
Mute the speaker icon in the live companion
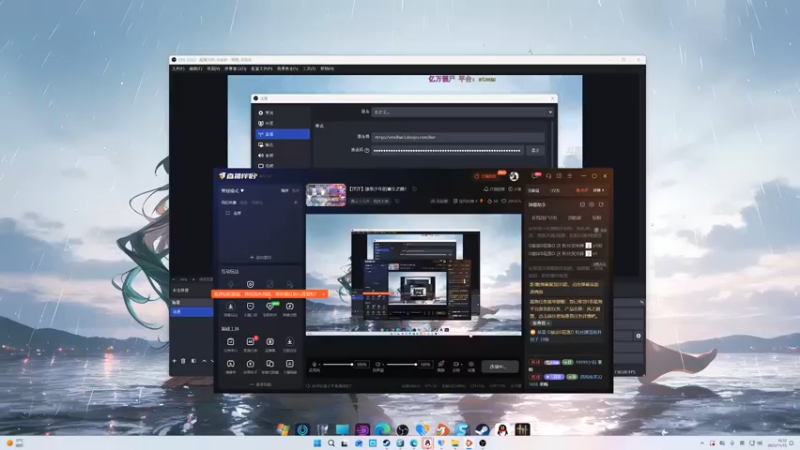[x=378, y=364]
